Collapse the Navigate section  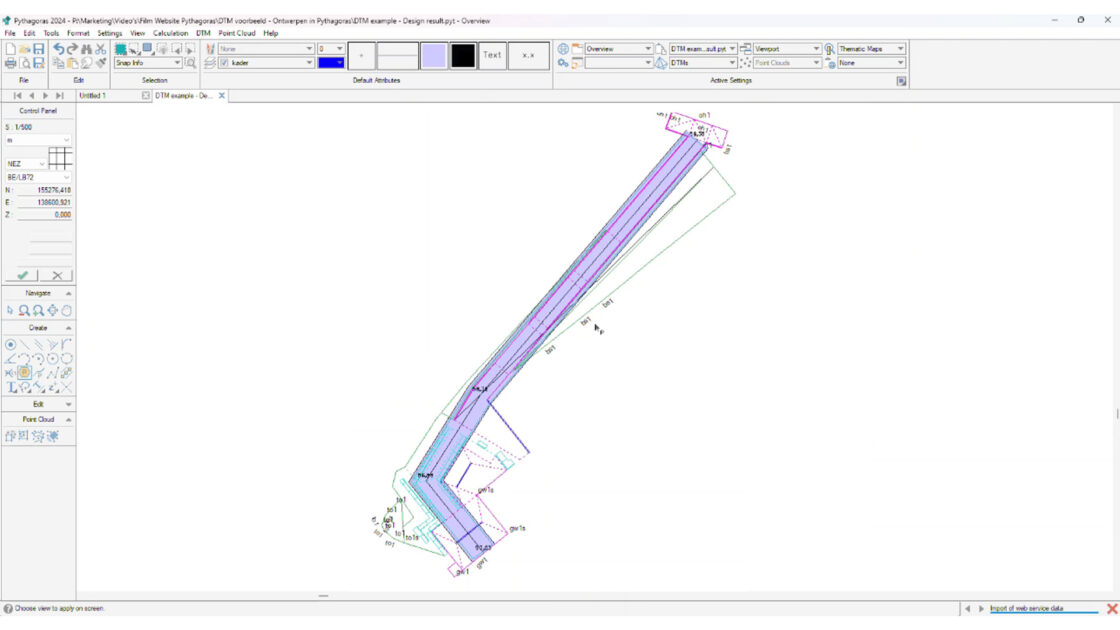tap(69, 294)
